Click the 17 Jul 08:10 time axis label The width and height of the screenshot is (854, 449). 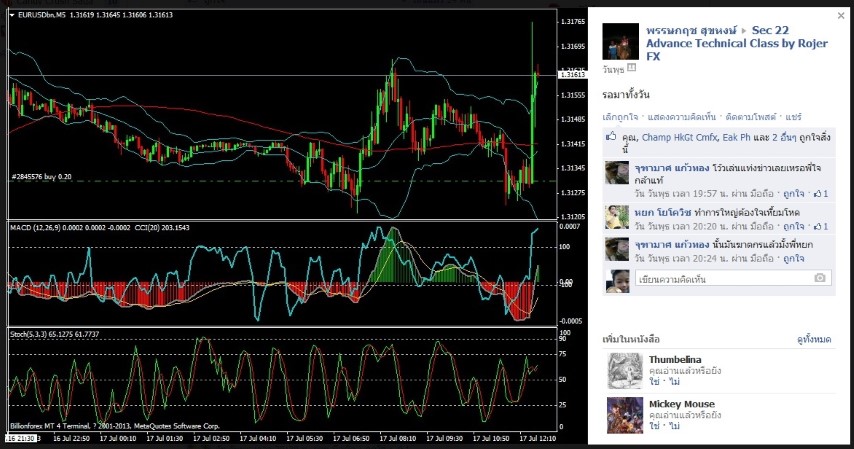398,439
